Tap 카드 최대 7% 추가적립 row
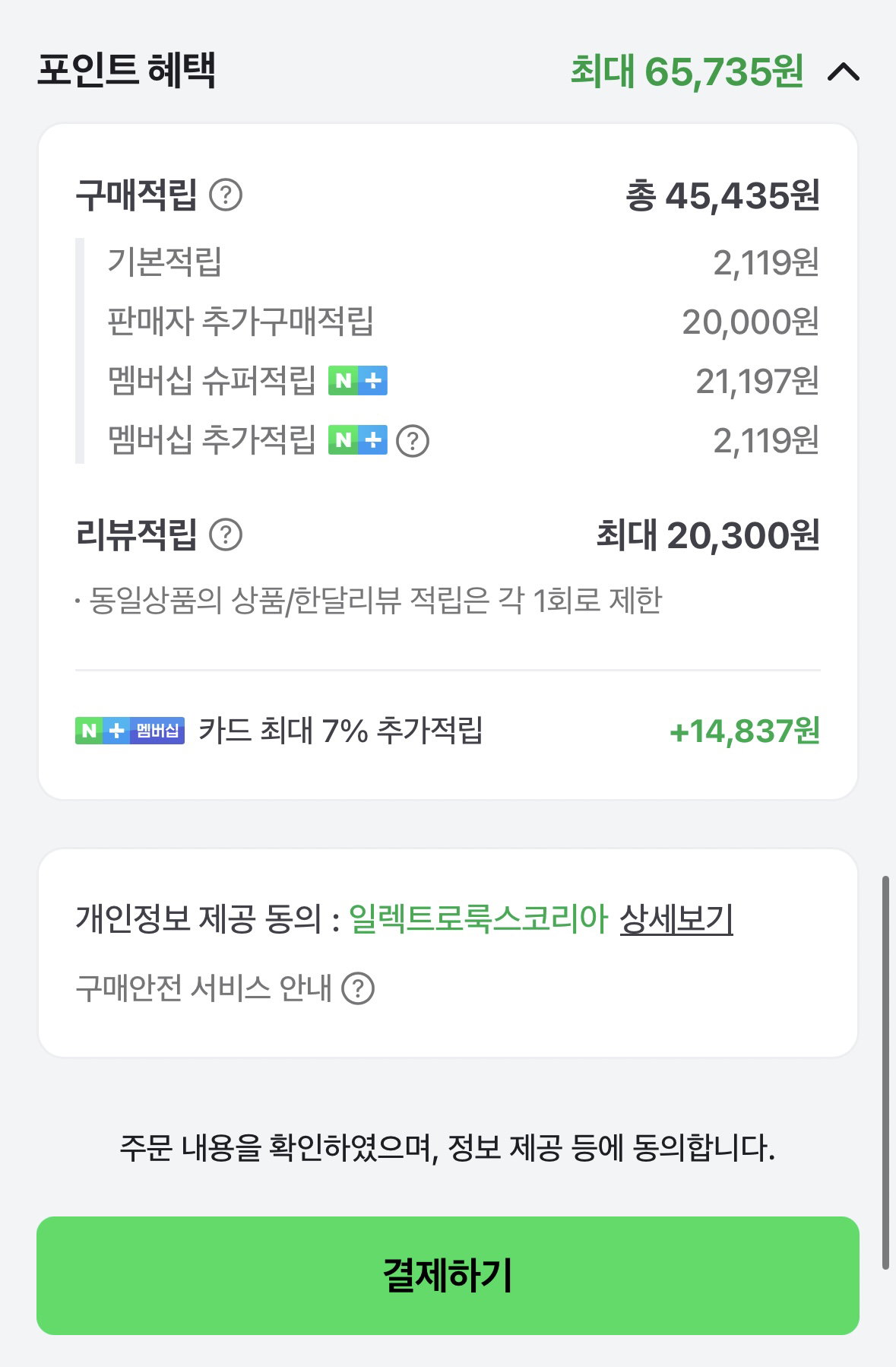Image resolution: width=896 pixels, height=1367 pixels. pyautogui.click(x=448, y=731)
